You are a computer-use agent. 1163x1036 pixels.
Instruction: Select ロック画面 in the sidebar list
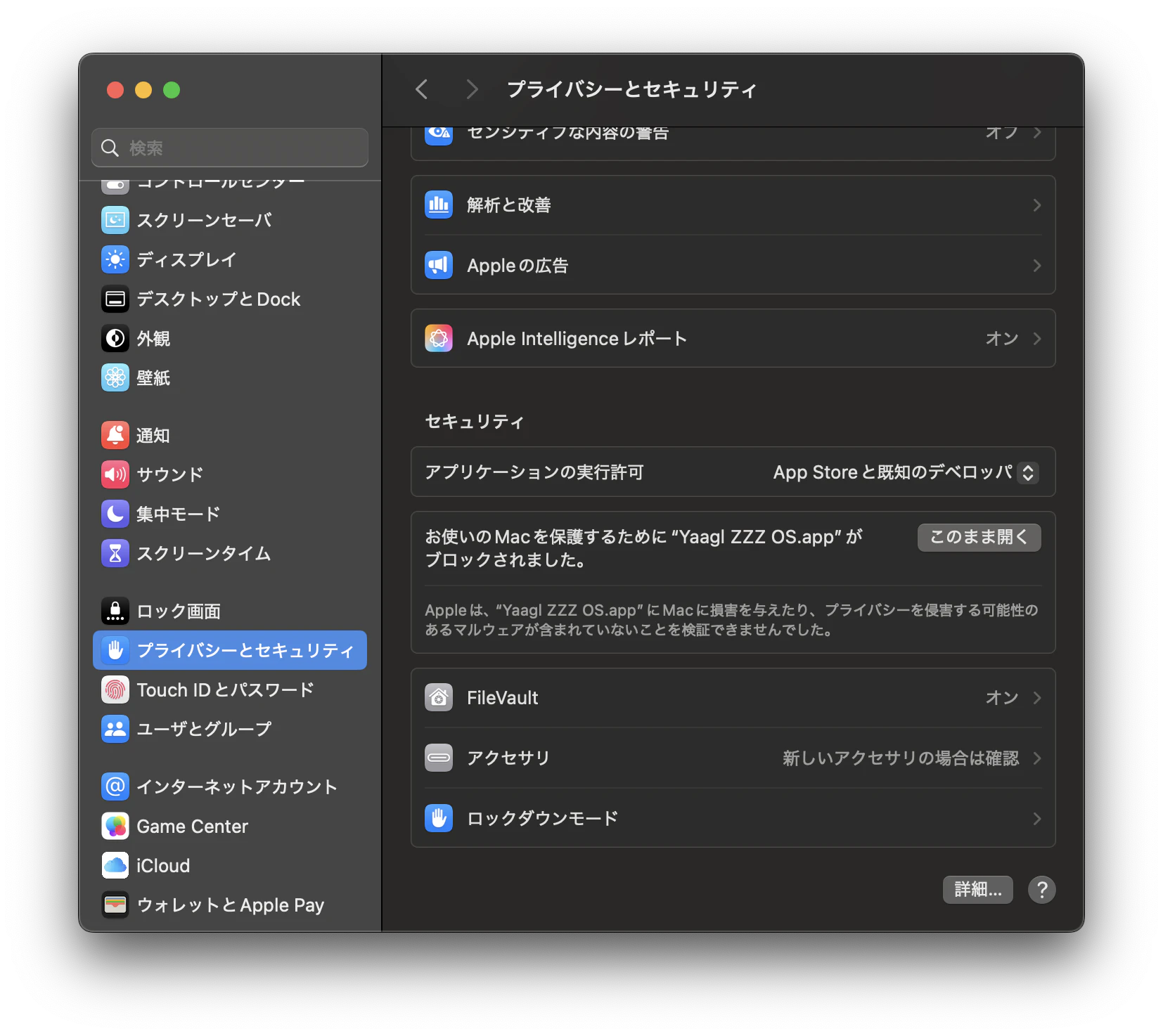coord(230,611)
